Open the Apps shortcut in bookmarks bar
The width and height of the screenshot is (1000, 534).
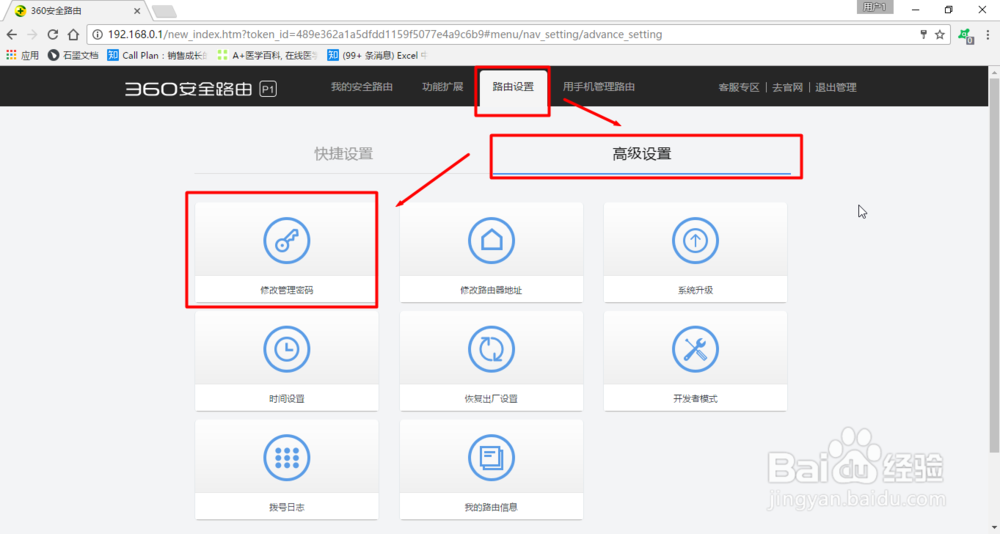[x=22, y=56]
